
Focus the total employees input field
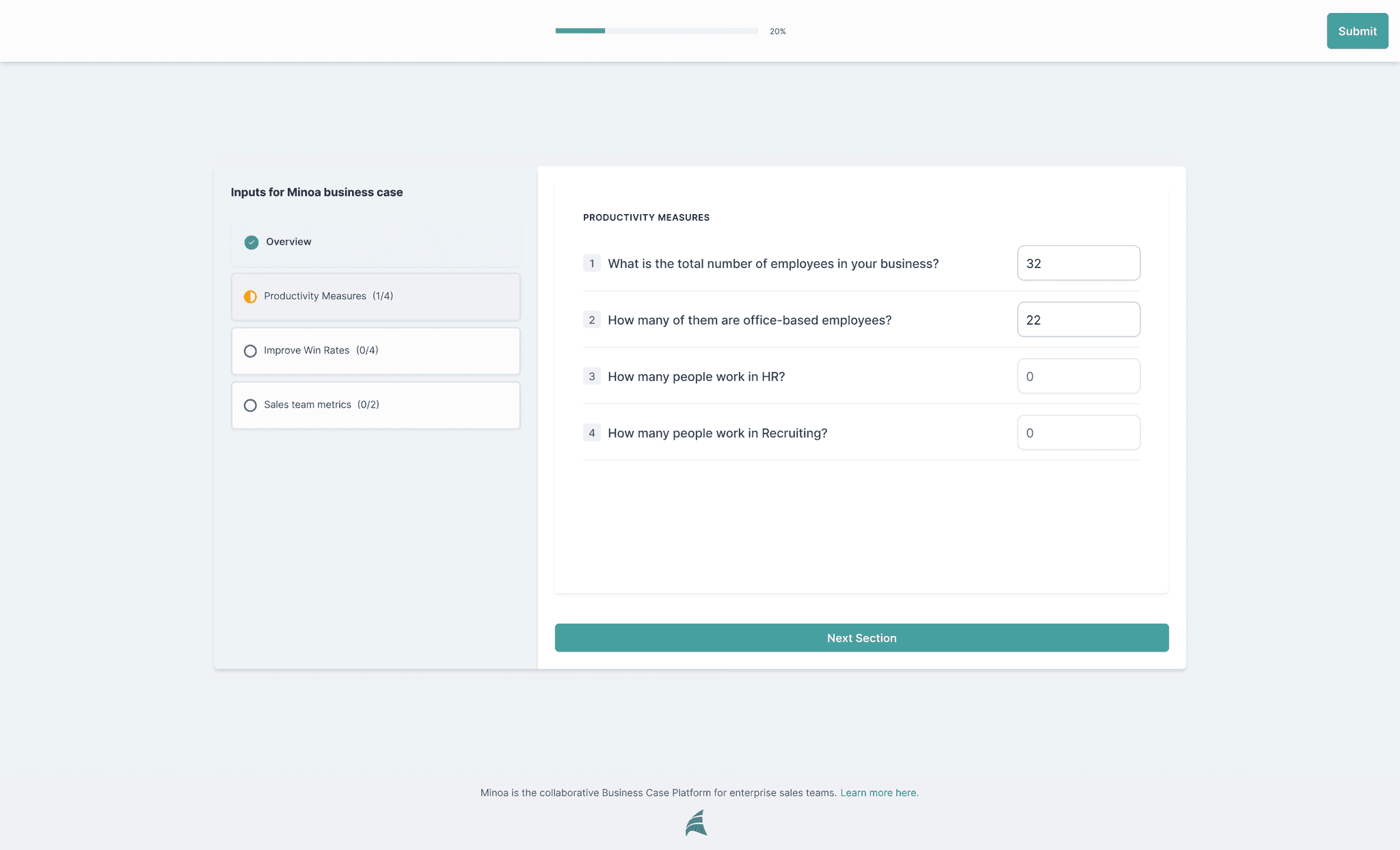coord(1078,263)
